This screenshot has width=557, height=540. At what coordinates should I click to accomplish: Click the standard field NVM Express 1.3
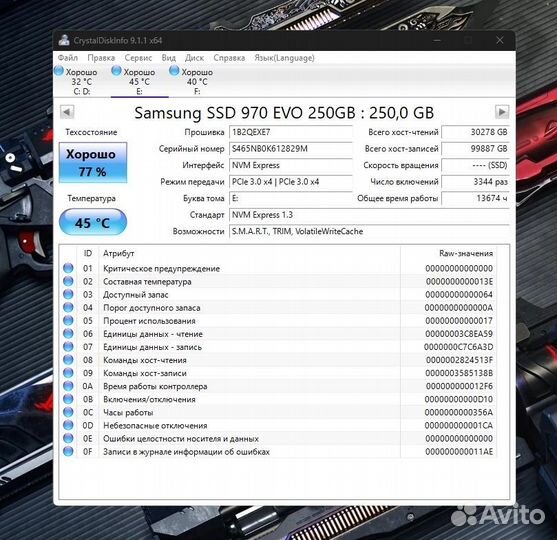tap(369, 215)
